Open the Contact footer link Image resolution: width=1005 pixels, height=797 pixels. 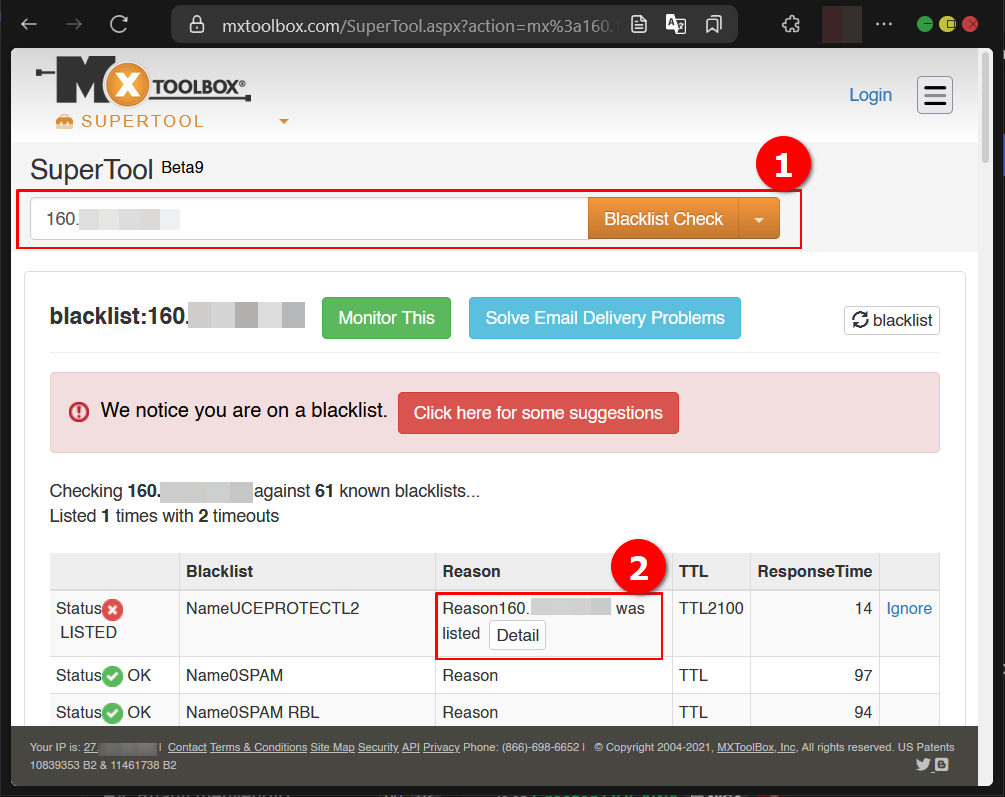pyautogui.click(x=187, y=747)
